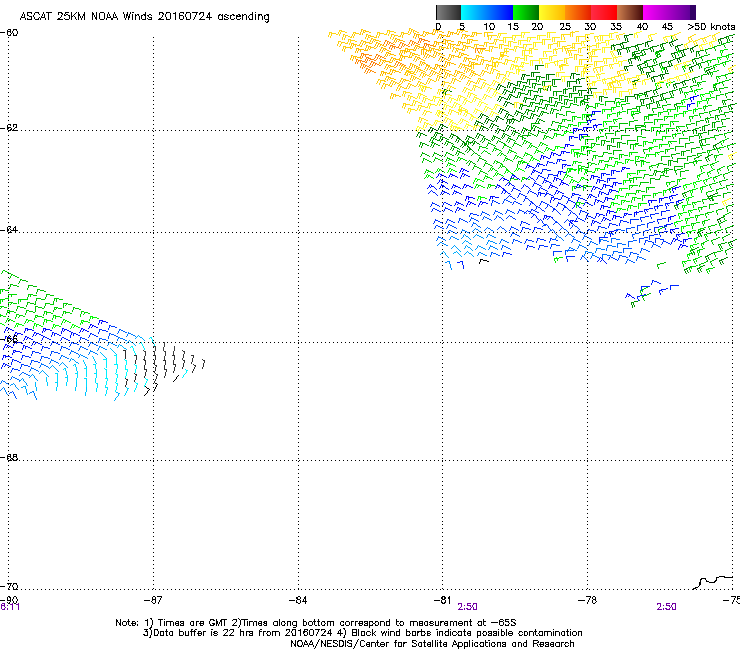Select the yellow 20–25 knots legend segment
The width and height of the screenshot is (740, 650).
[x=552, y=12]
